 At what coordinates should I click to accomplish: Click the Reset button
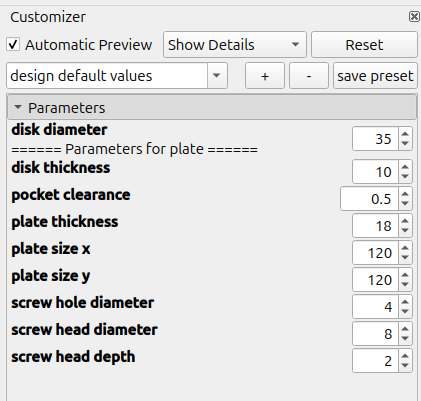click(x=364, y=45)
